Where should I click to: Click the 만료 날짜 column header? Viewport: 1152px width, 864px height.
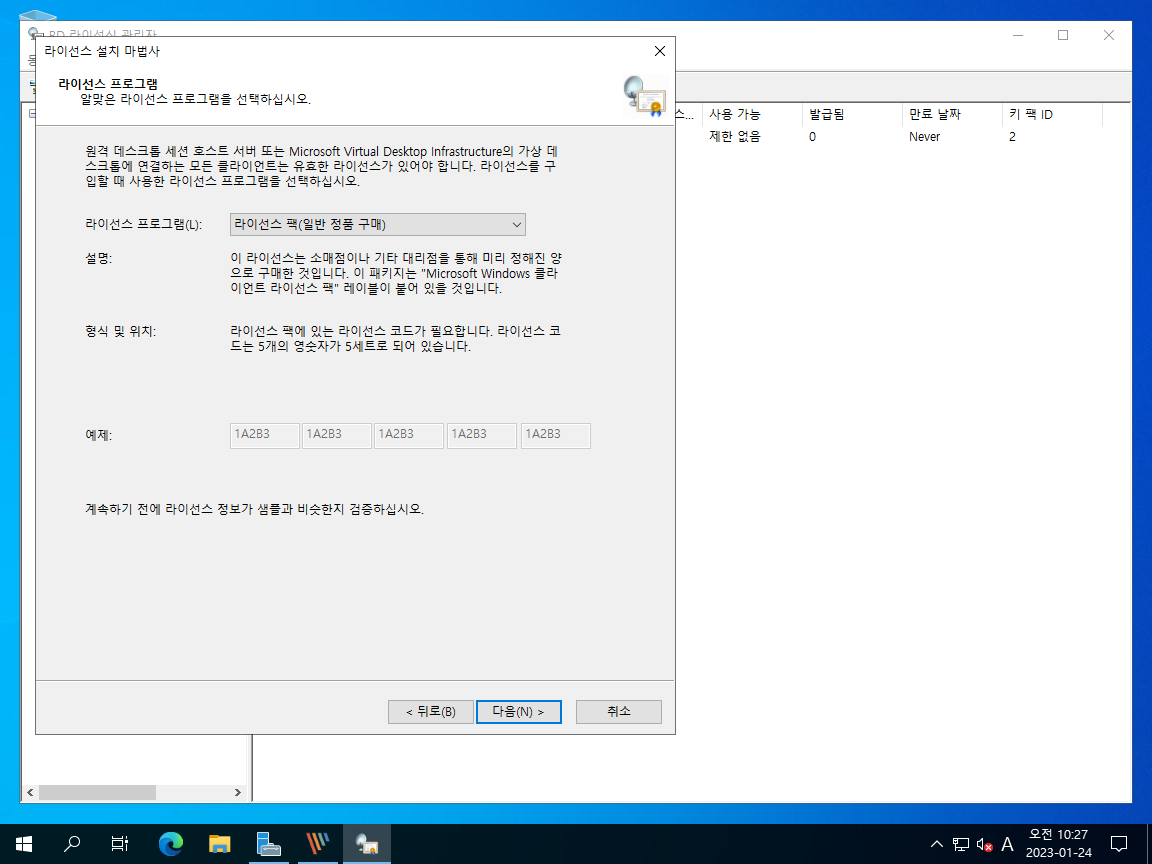coord(951,114)
